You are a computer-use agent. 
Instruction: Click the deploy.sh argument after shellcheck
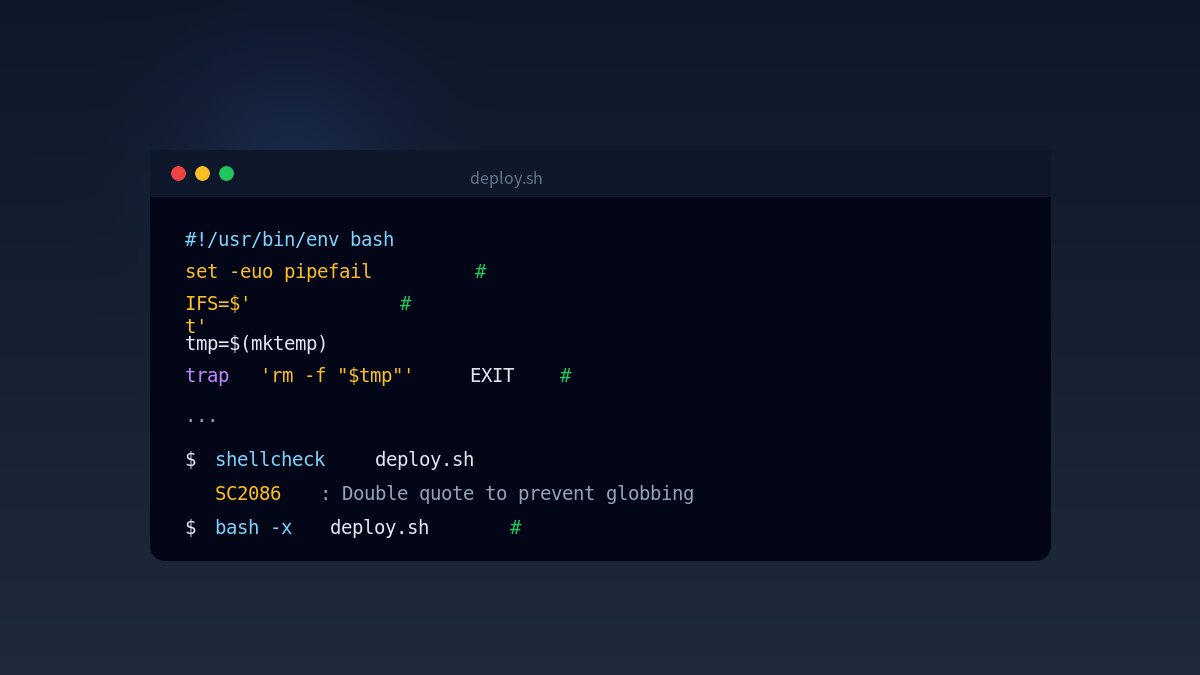pos(424,460)
